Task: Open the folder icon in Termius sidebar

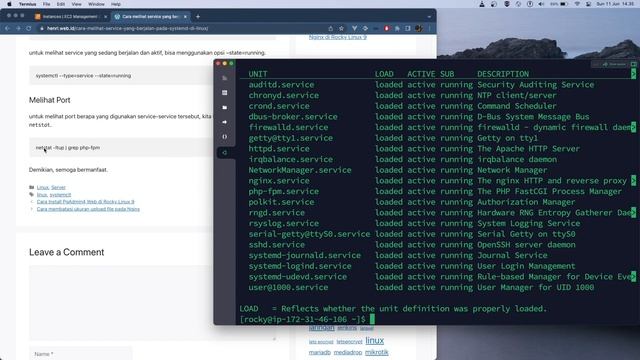Action: click(224, 107)
